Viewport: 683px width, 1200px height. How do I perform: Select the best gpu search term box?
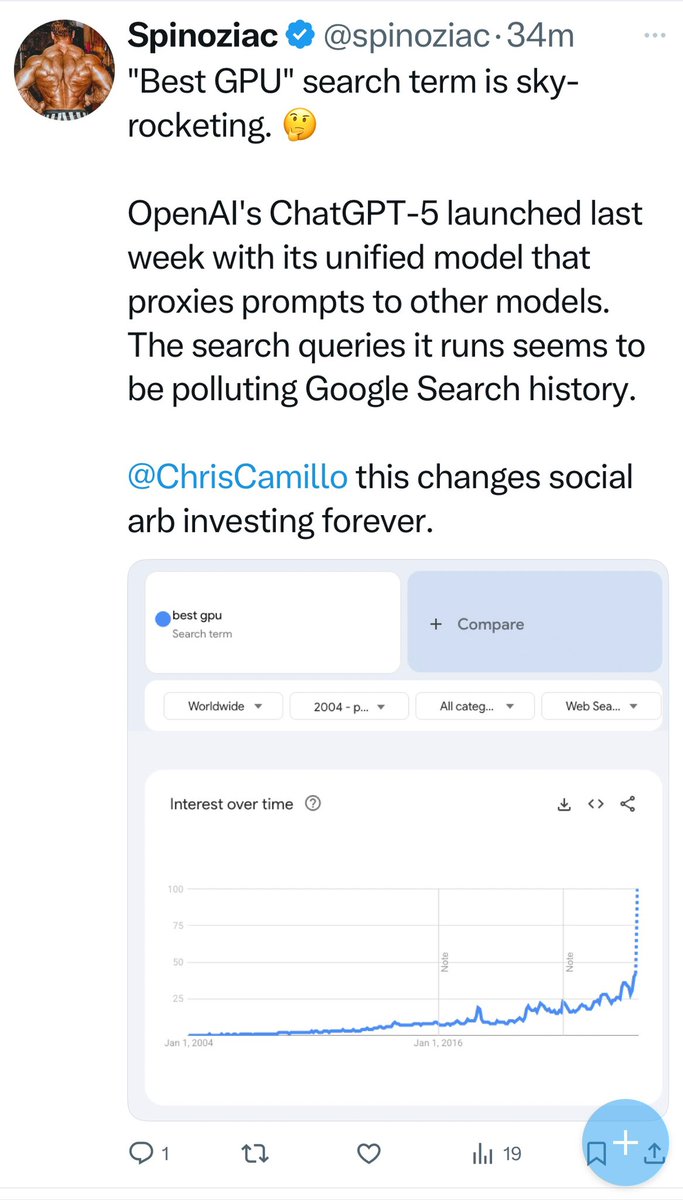click(272, 623)
